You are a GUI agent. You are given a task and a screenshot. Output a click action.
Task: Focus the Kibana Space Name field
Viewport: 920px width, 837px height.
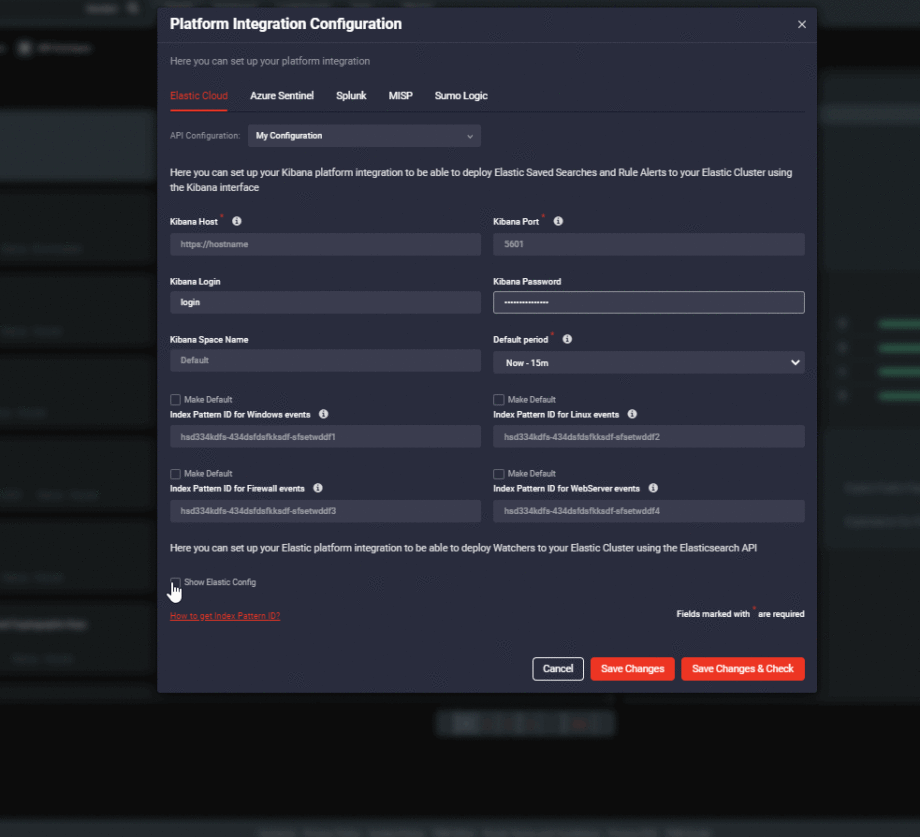coord(326,360)
